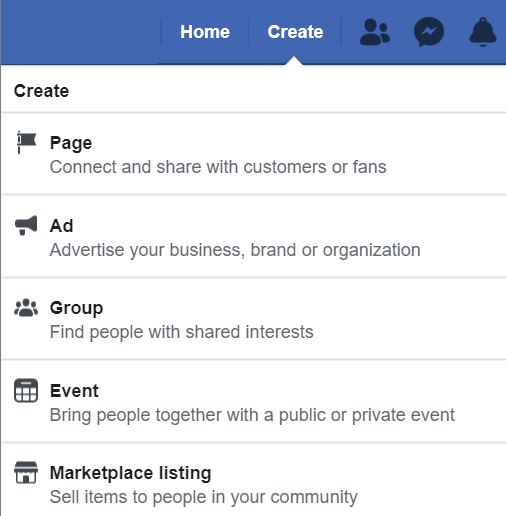Open the Friend Requests icon

[x=375, y=32]
